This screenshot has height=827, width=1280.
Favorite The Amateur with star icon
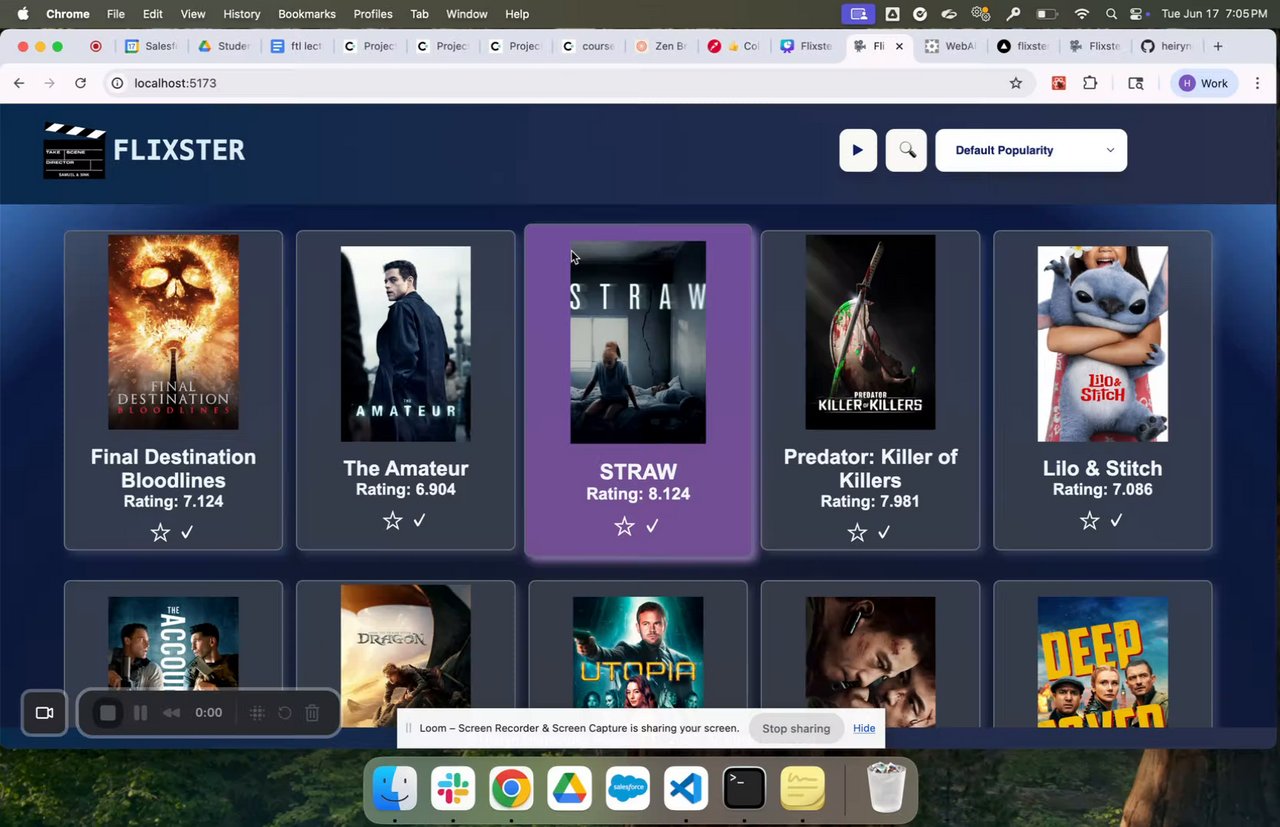392,521
